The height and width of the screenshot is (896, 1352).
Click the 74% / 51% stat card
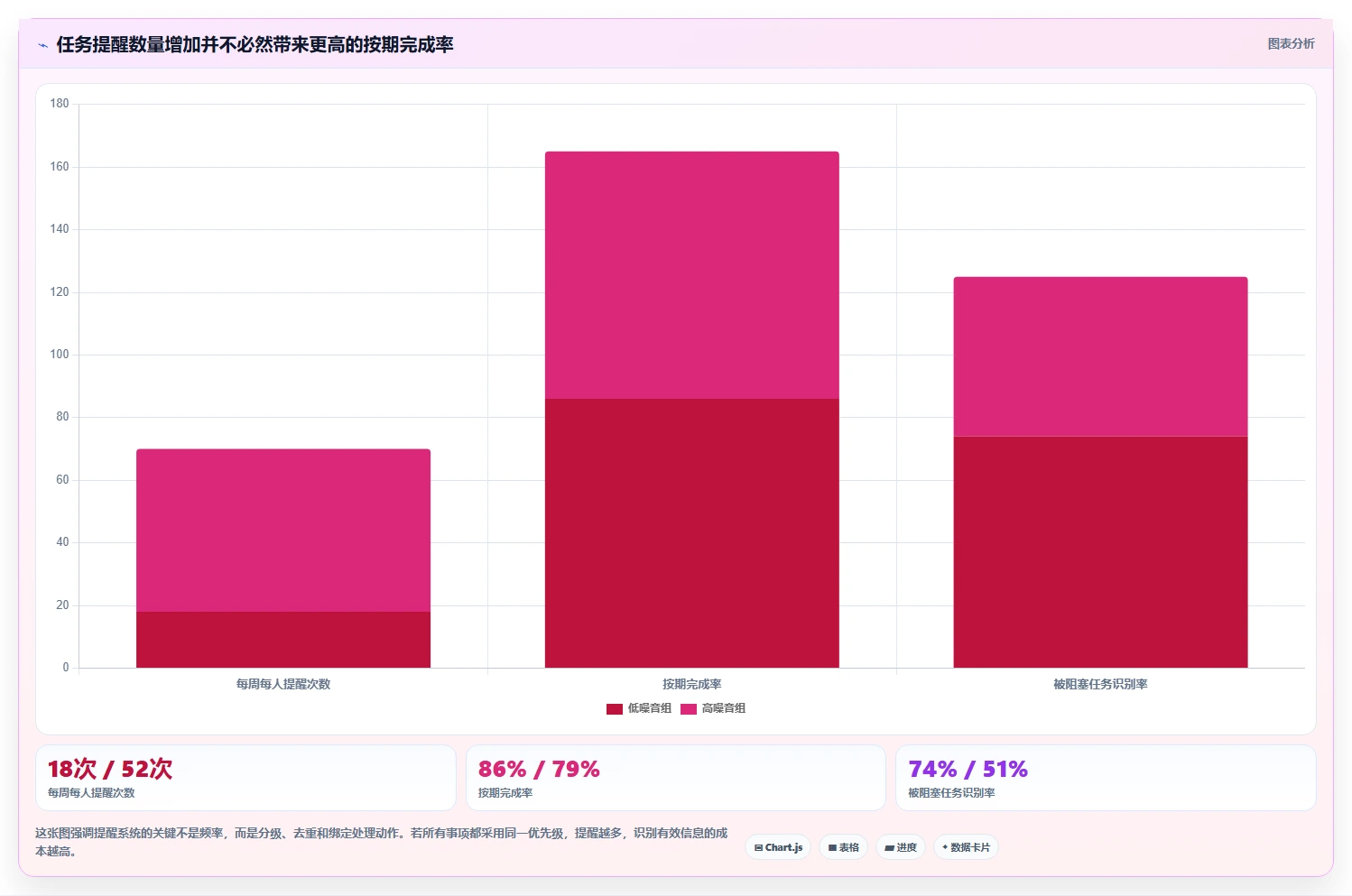pos(1106,778)
